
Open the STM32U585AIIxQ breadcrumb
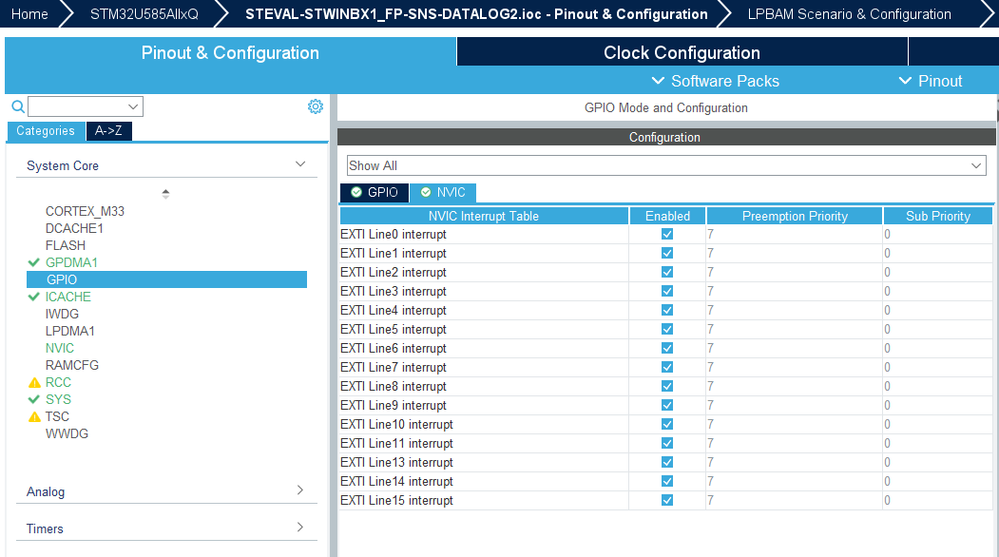tap(144, 14)
